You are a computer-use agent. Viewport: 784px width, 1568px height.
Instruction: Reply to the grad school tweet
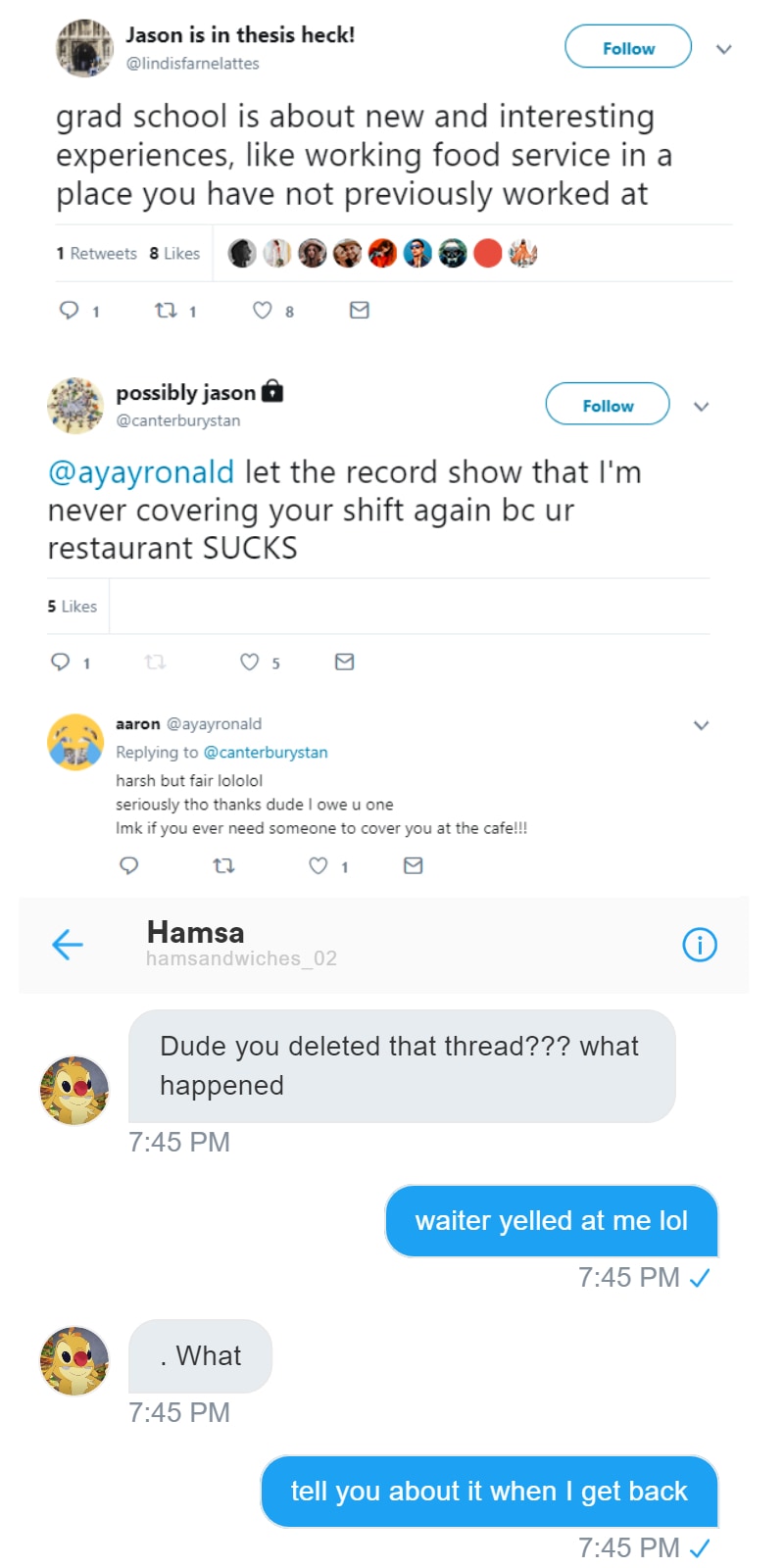[70, 311]
